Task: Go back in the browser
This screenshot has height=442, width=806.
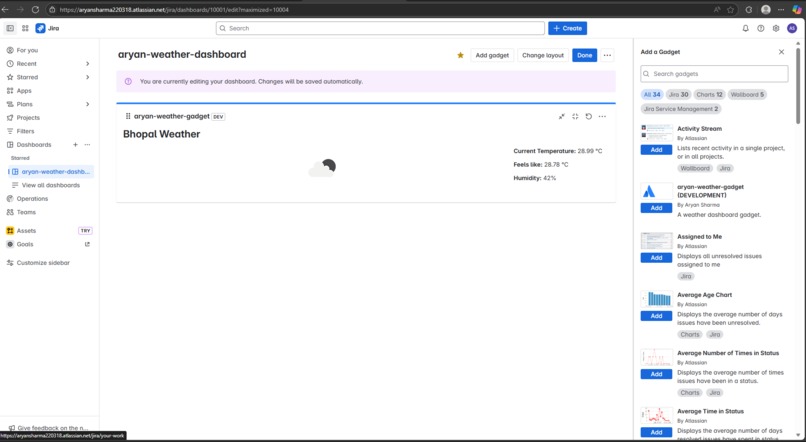Action: pyautogui.click(x=5, y=9)
